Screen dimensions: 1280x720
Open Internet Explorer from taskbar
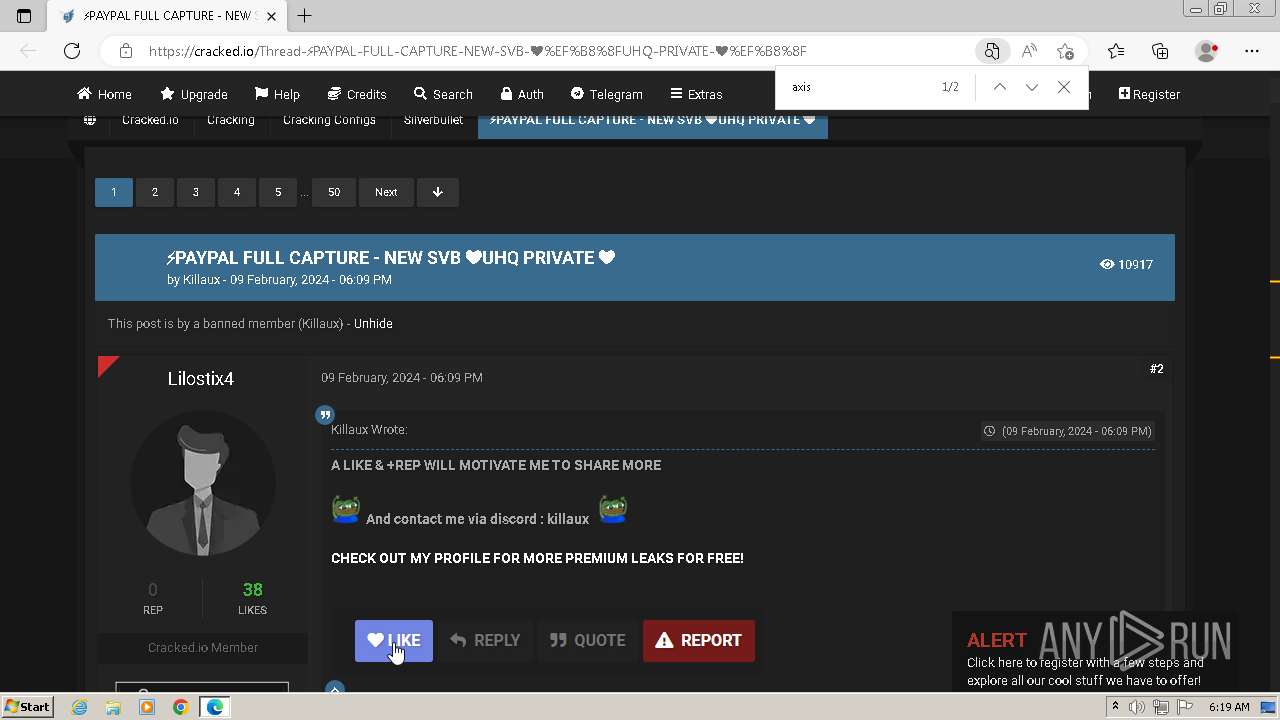point(80,707)
